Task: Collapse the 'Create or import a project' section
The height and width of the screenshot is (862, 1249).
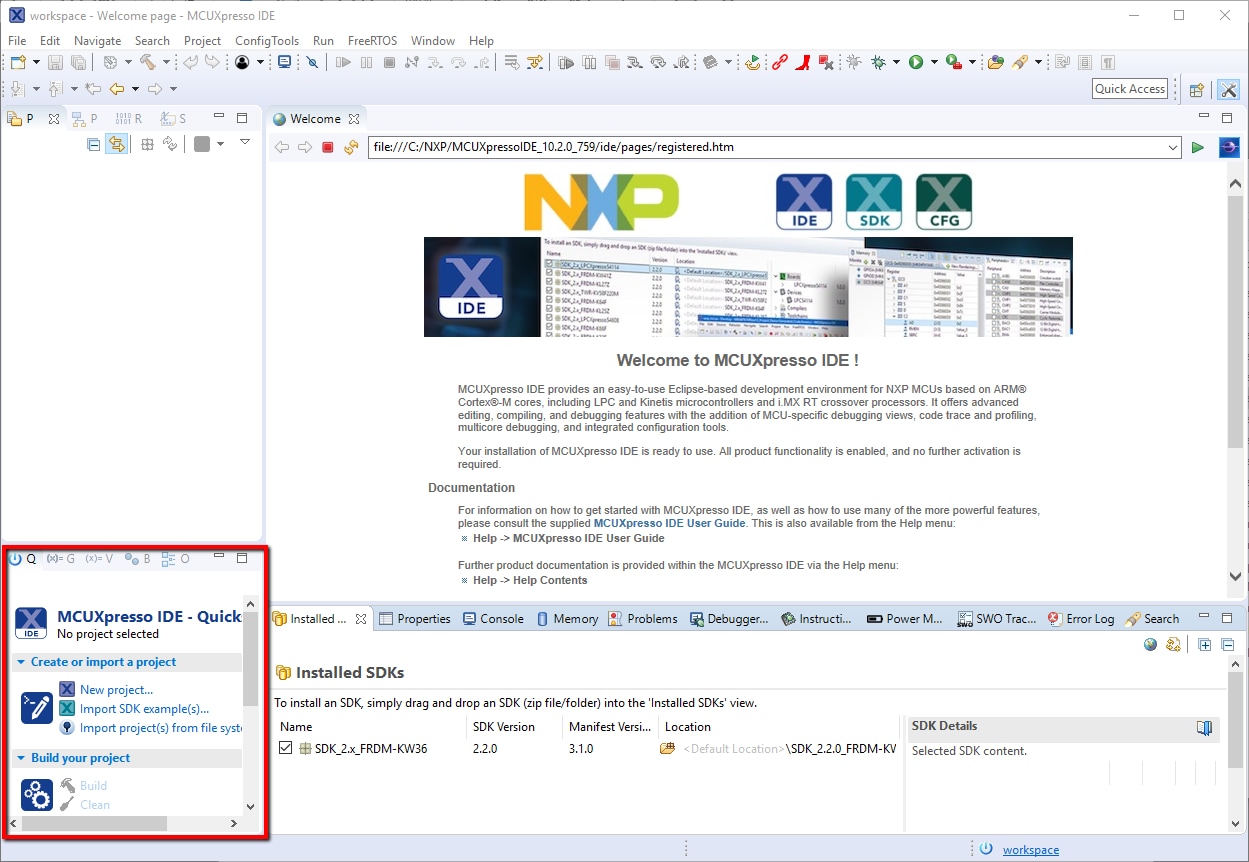Action: [x=22, y=662]
